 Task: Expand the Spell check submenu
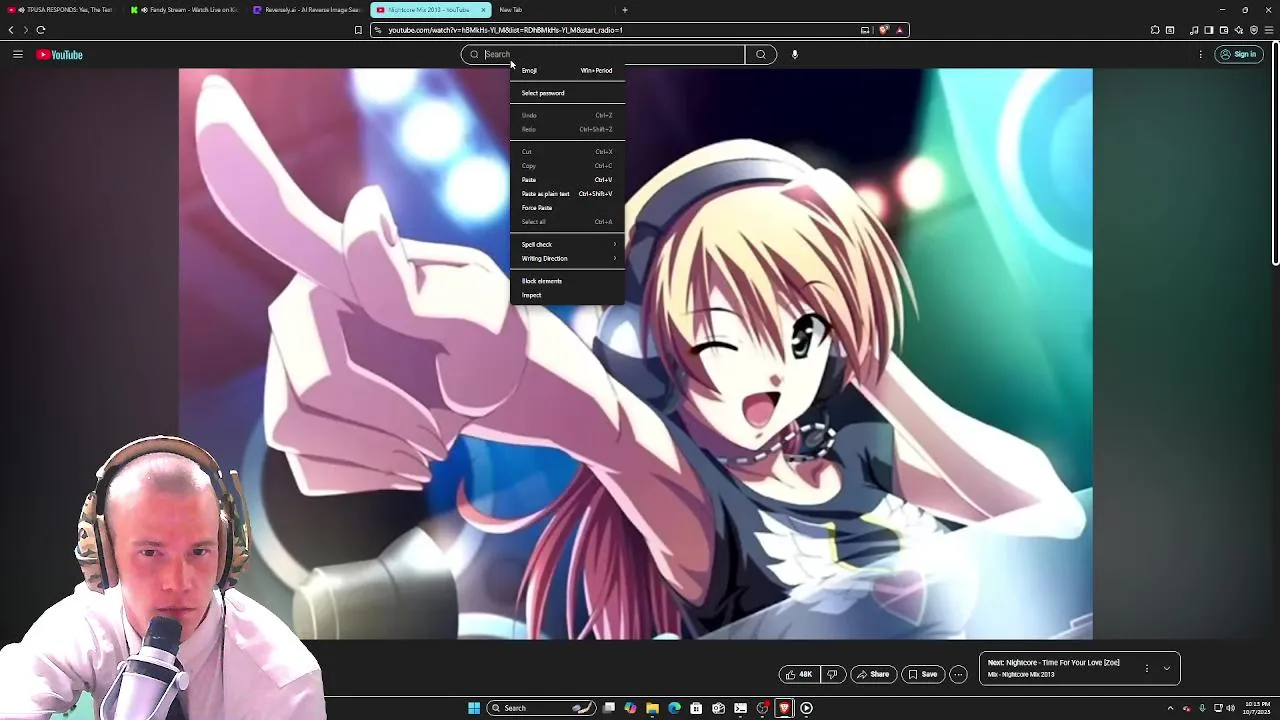[x=567, y=244]
